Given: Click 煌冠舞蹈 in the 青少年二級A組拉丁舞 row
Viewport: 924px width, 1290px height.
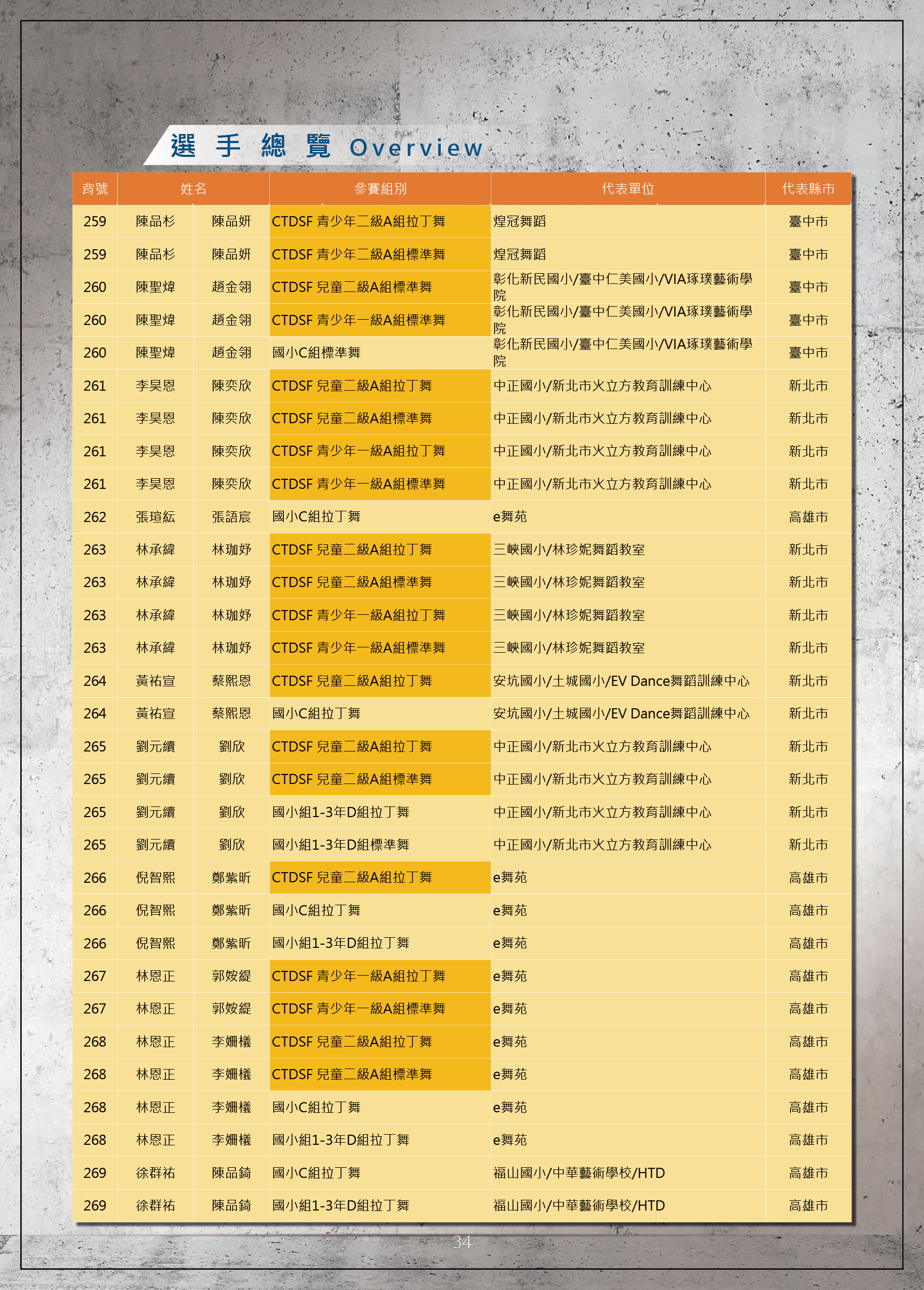Looking at the screenshot, I should point(519,221).
